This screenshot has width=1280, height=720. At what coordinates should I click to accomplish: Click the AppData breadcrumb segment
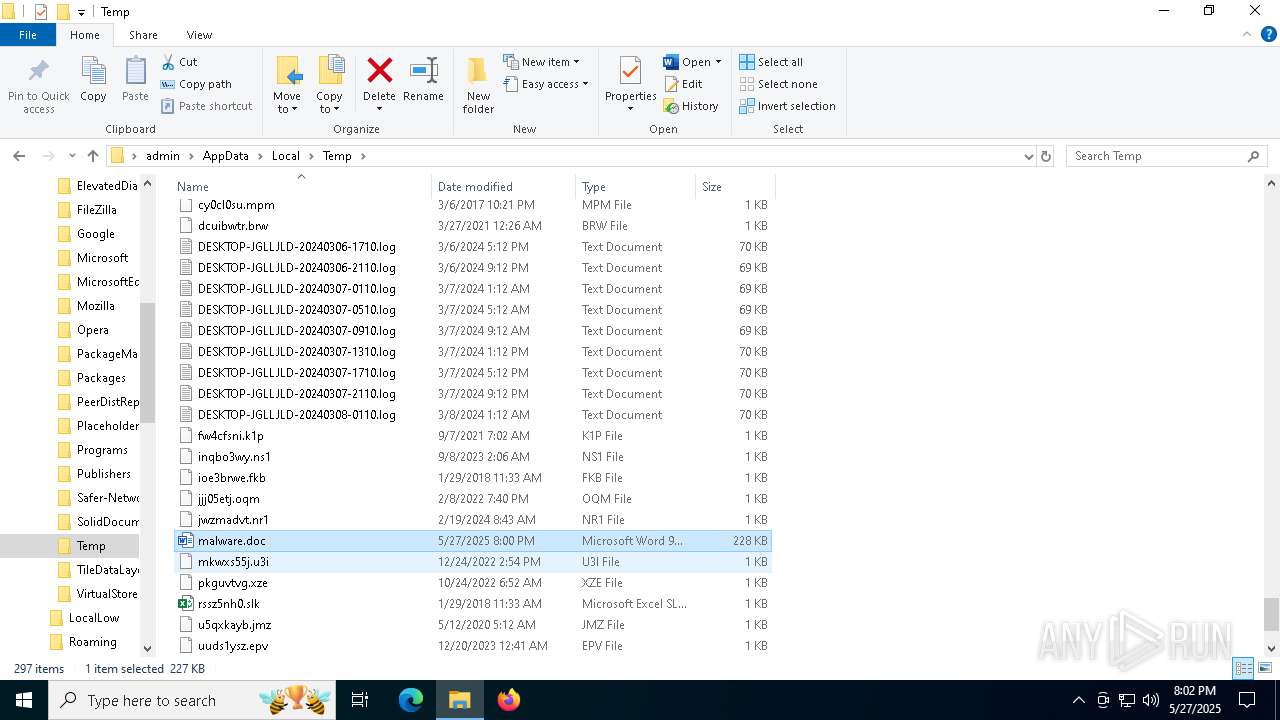(225, 156)
